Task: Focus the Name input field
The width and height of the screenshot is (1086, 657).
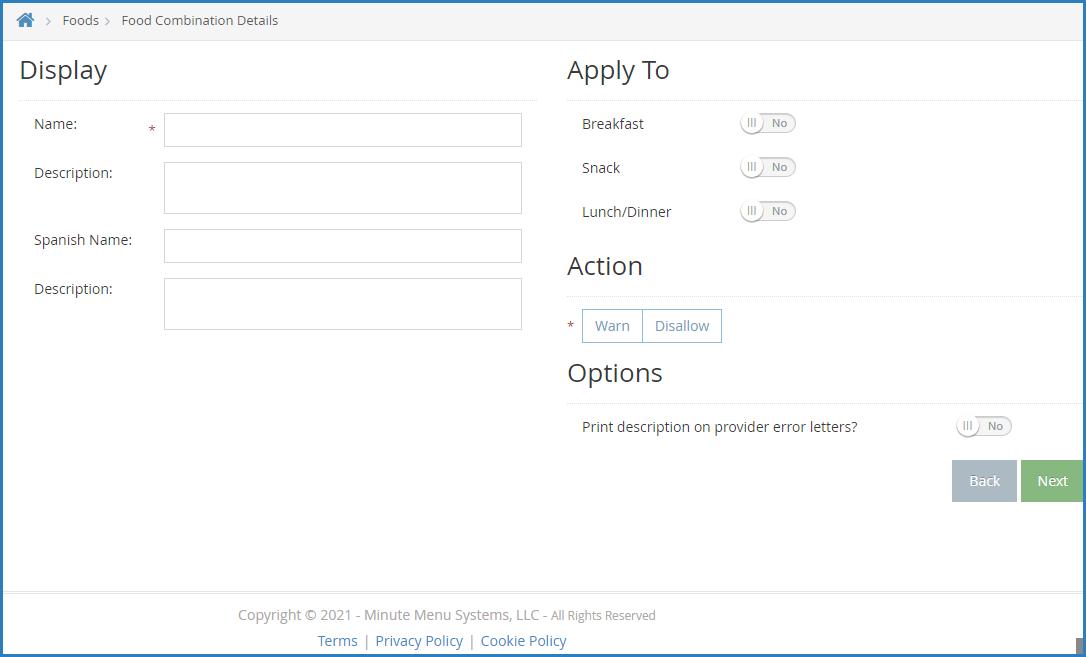Action: (343, 130)
